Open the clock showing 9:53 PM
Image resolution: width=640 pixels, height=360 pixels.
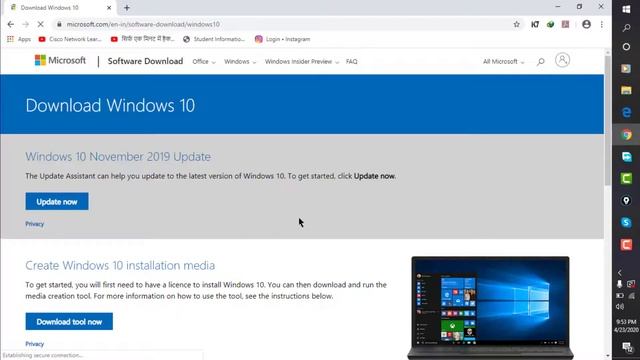626,326
